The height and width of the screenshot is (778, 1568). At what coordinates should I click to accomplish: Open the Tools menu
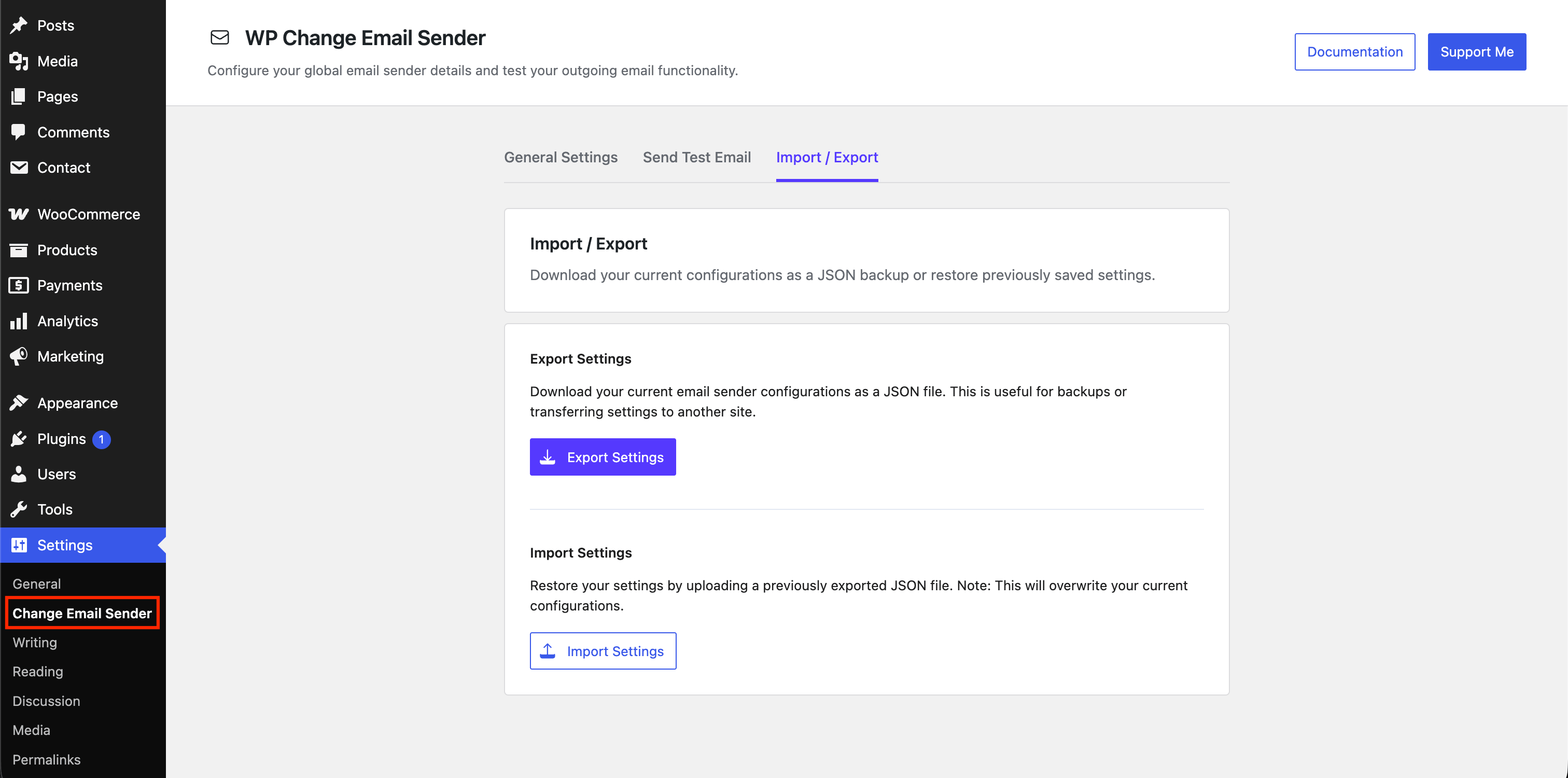click(83, 509)
